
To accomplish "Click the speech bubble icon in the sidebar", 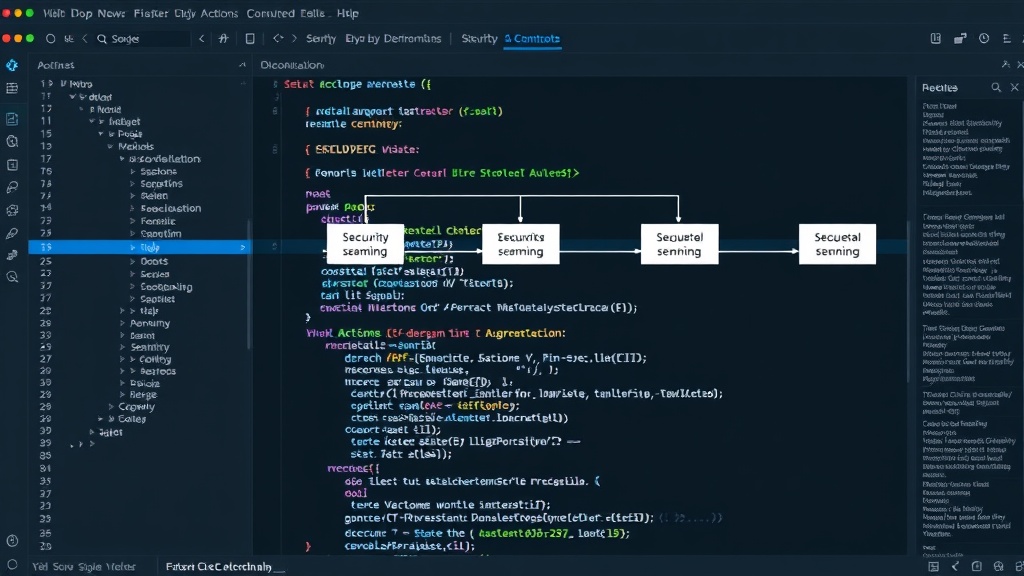I will pos(12,187).
